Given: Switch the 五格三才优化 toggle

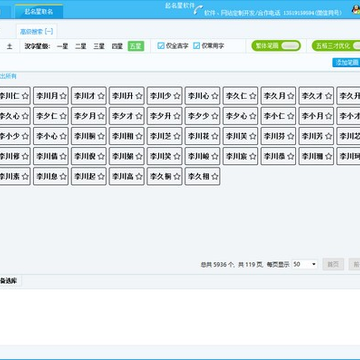Looking at the screenshot, I should [336, 46].
